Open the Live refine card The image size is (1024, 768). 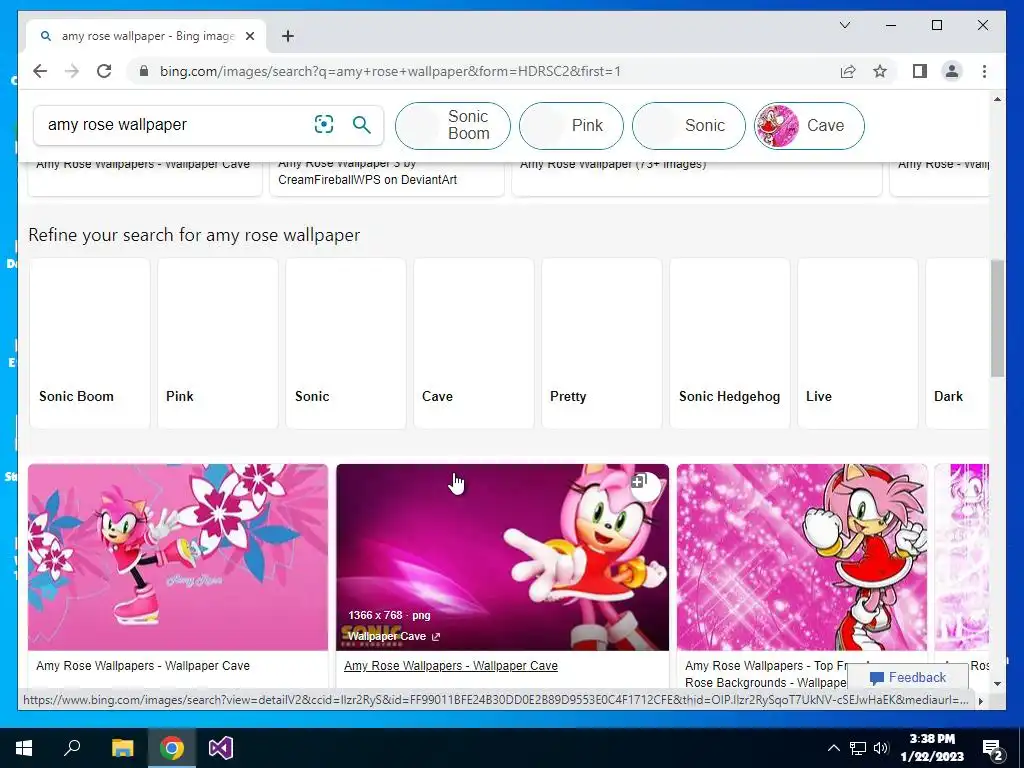coord(857,343)
